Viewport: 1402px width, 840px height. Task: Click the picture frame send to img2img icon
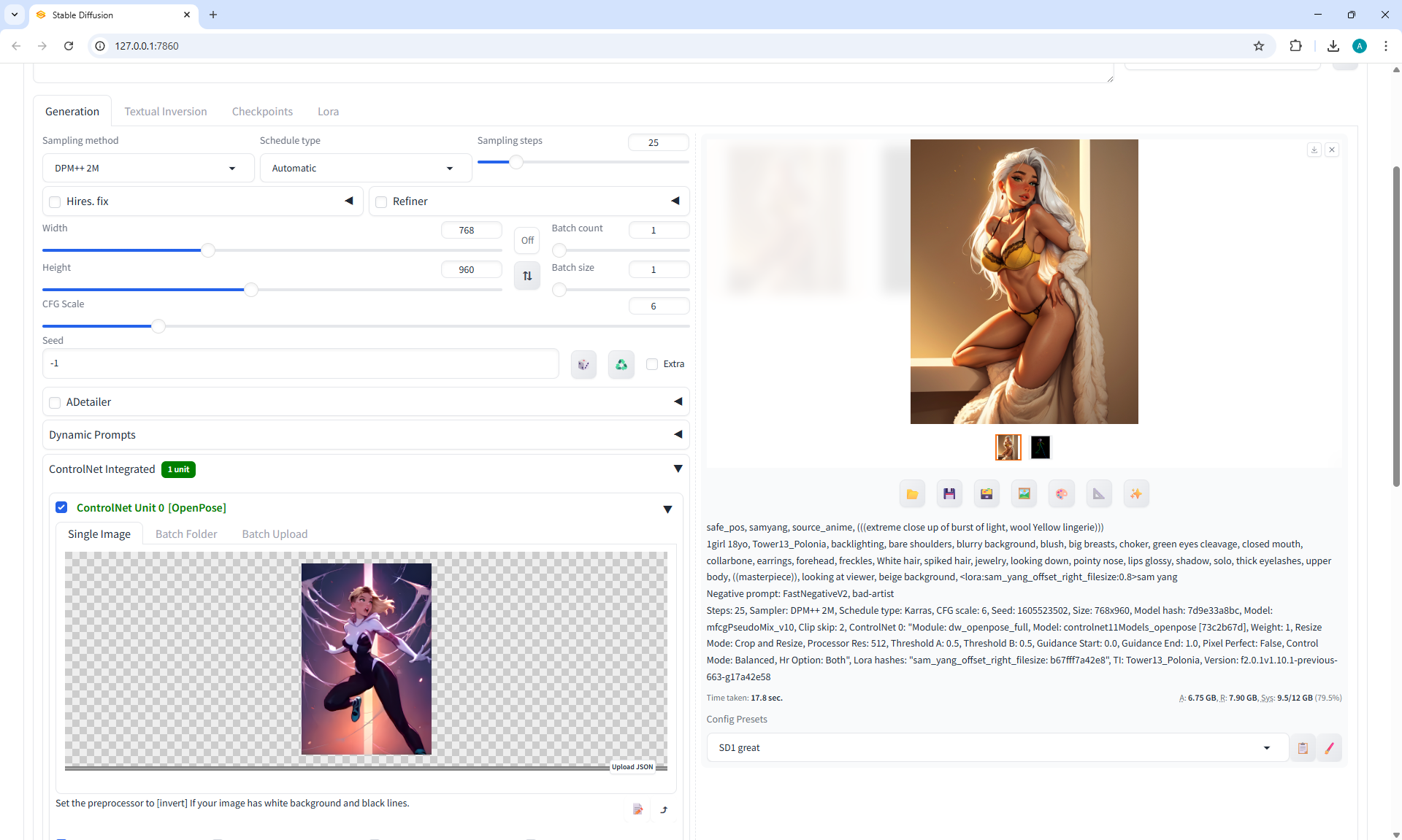[x=1024, y=494]
